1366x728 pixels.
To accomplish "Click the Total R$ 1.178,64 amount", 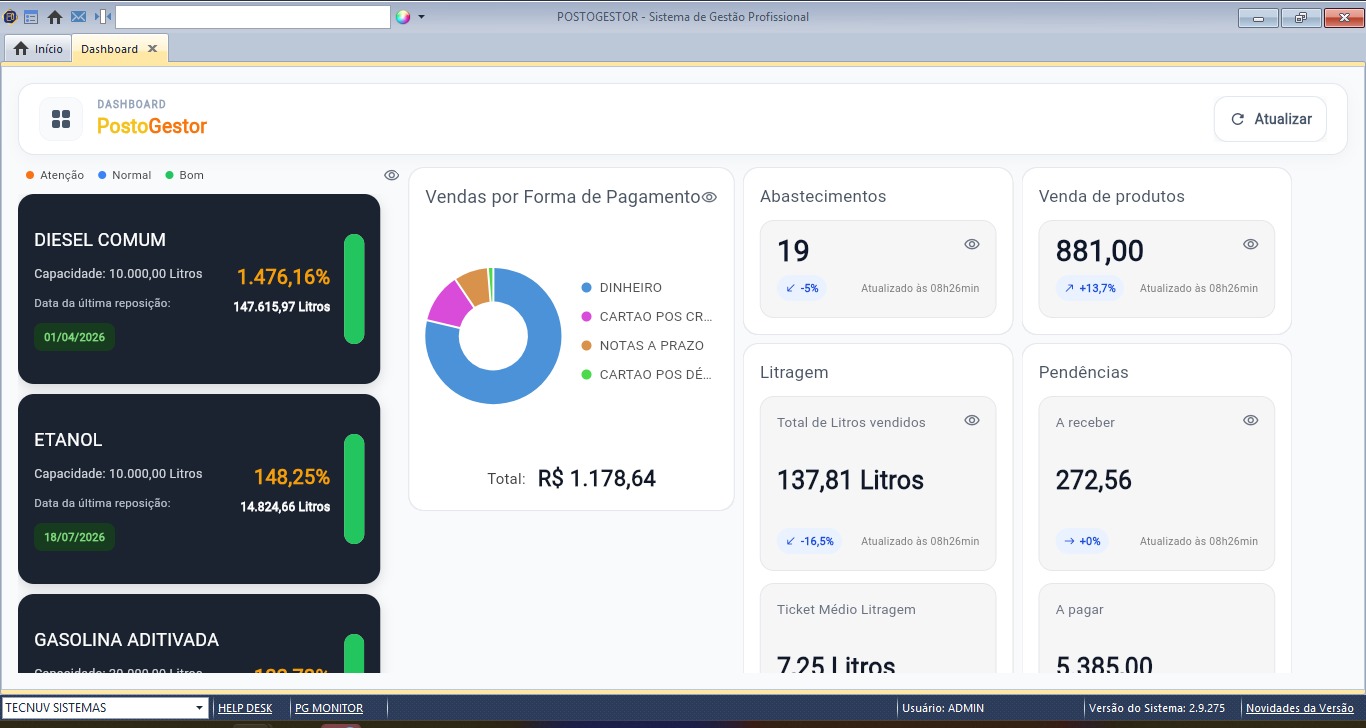I will point(596,478).
